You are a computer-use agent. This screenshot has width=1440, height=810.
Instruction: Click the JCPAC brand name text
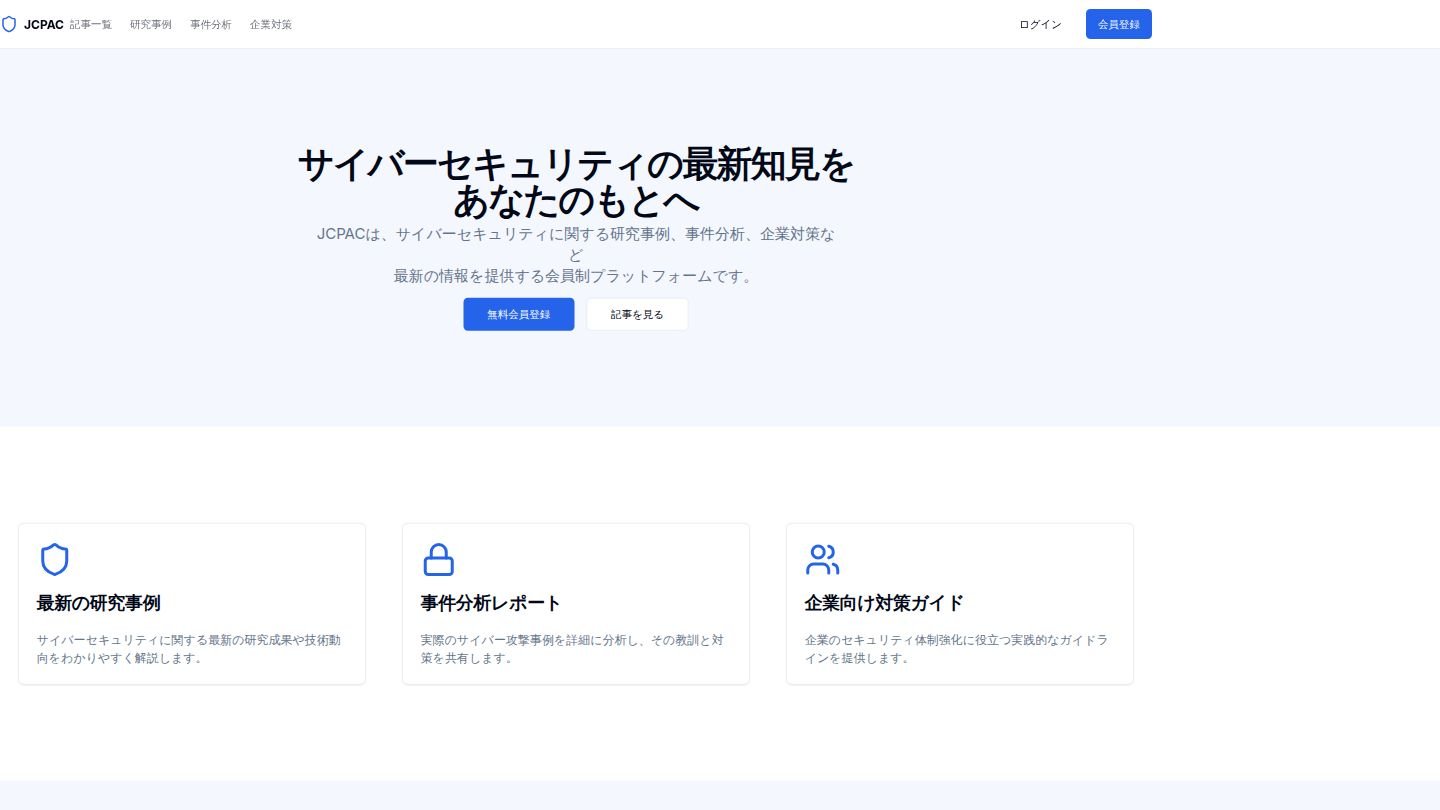pyautogui.click(x=44, y=24)
